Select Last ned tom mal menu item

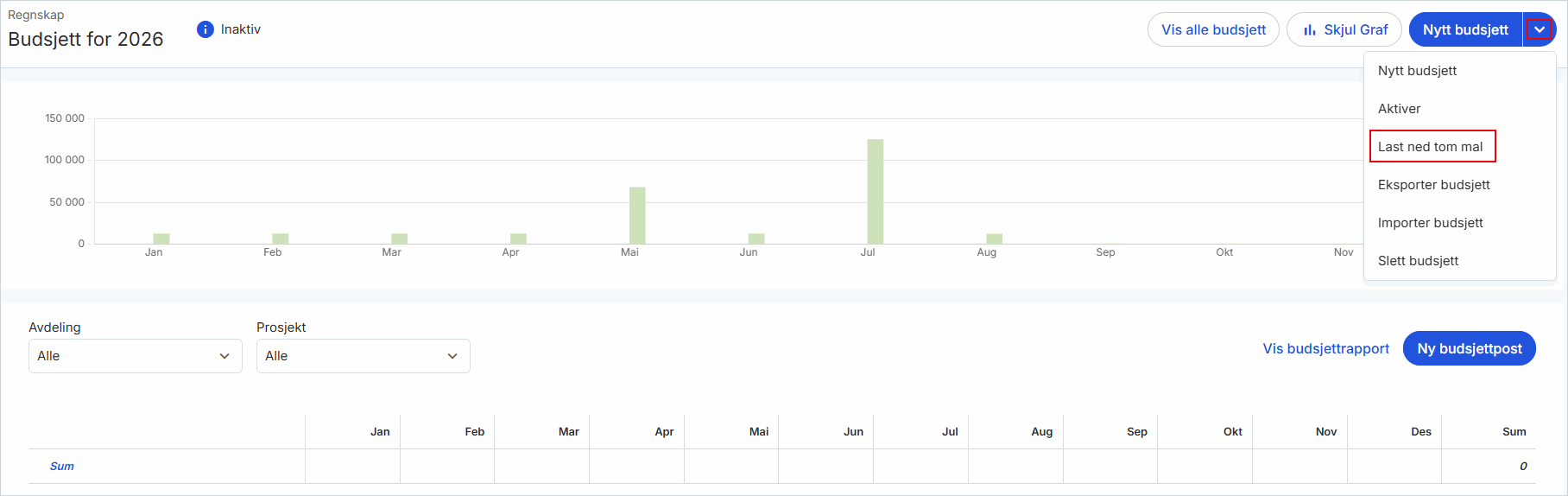coord(1431,147)
